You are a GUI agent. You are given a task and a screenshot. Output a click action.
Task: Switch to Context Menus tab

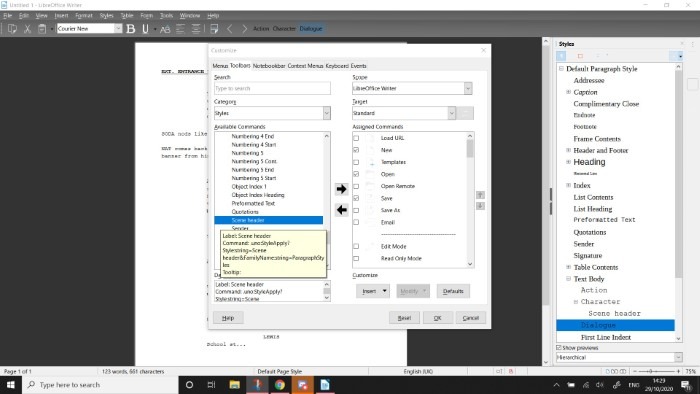click(x=305, y=66)
